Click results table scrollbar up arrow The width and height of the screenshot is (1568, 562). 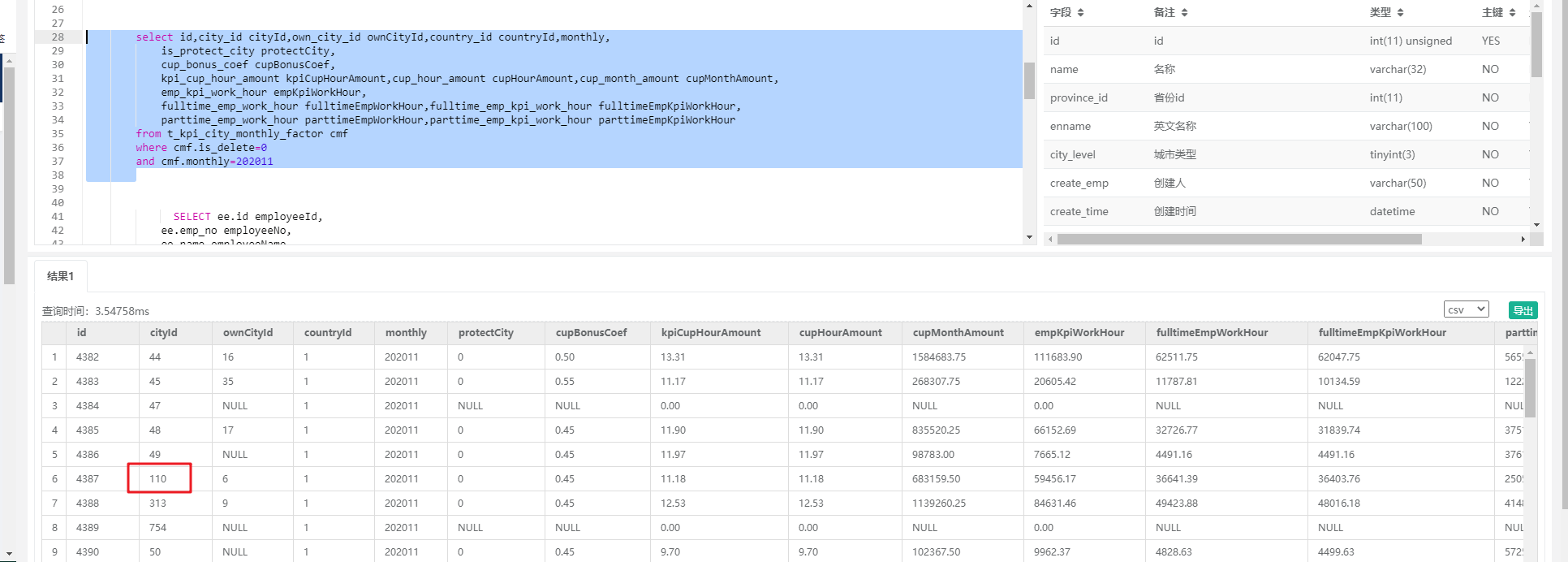click(x=1531, y=353)
